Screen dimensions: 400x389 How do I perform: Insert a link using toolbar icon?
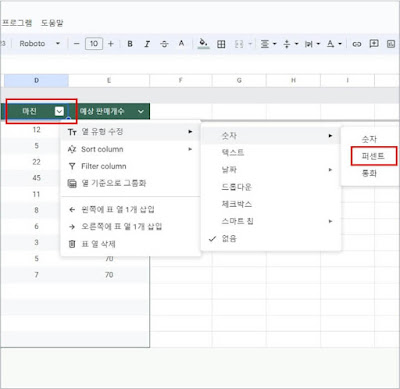pos(357,44)
